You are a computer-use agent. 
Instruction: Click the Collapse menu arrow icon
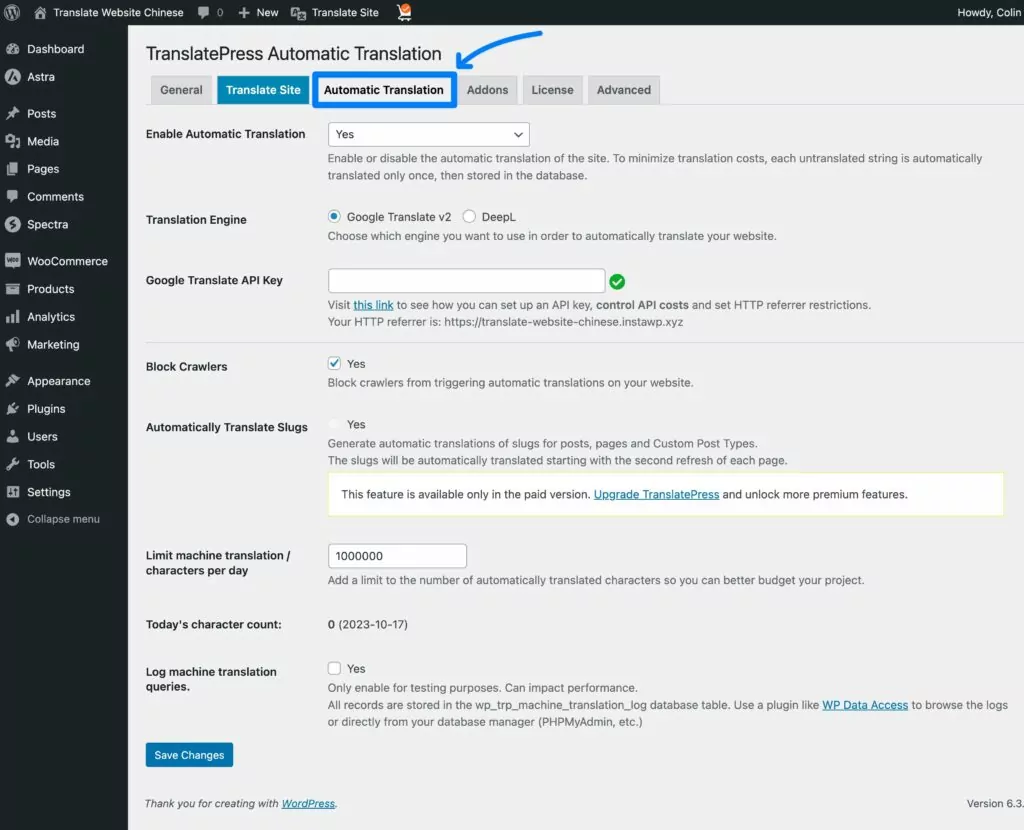coord(12,519)
